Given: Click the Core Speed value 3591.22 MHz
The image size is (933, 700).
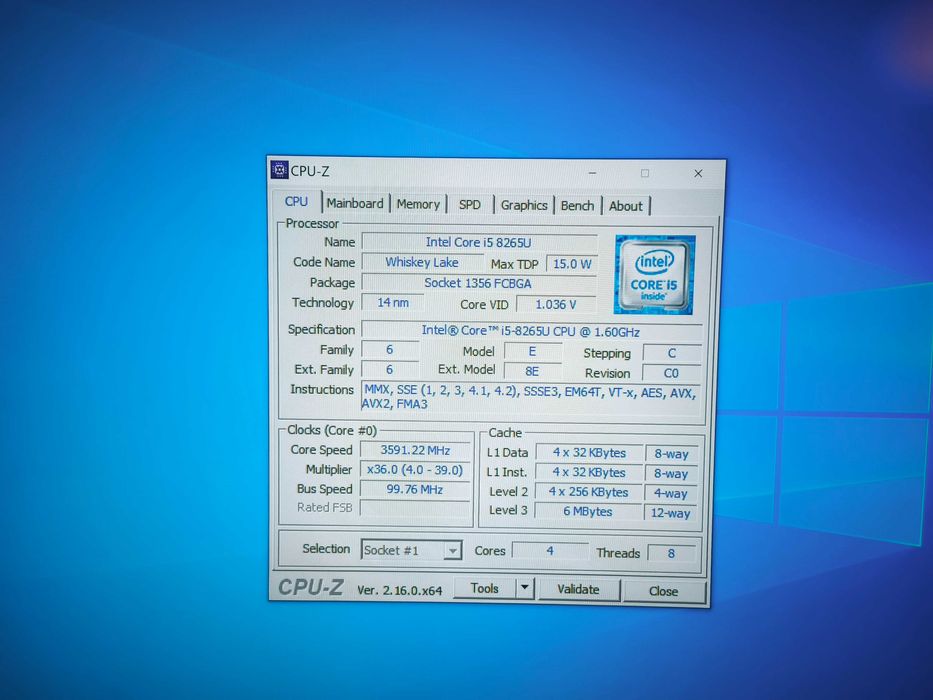Looking at the screenshot, I should click(415, 451).
